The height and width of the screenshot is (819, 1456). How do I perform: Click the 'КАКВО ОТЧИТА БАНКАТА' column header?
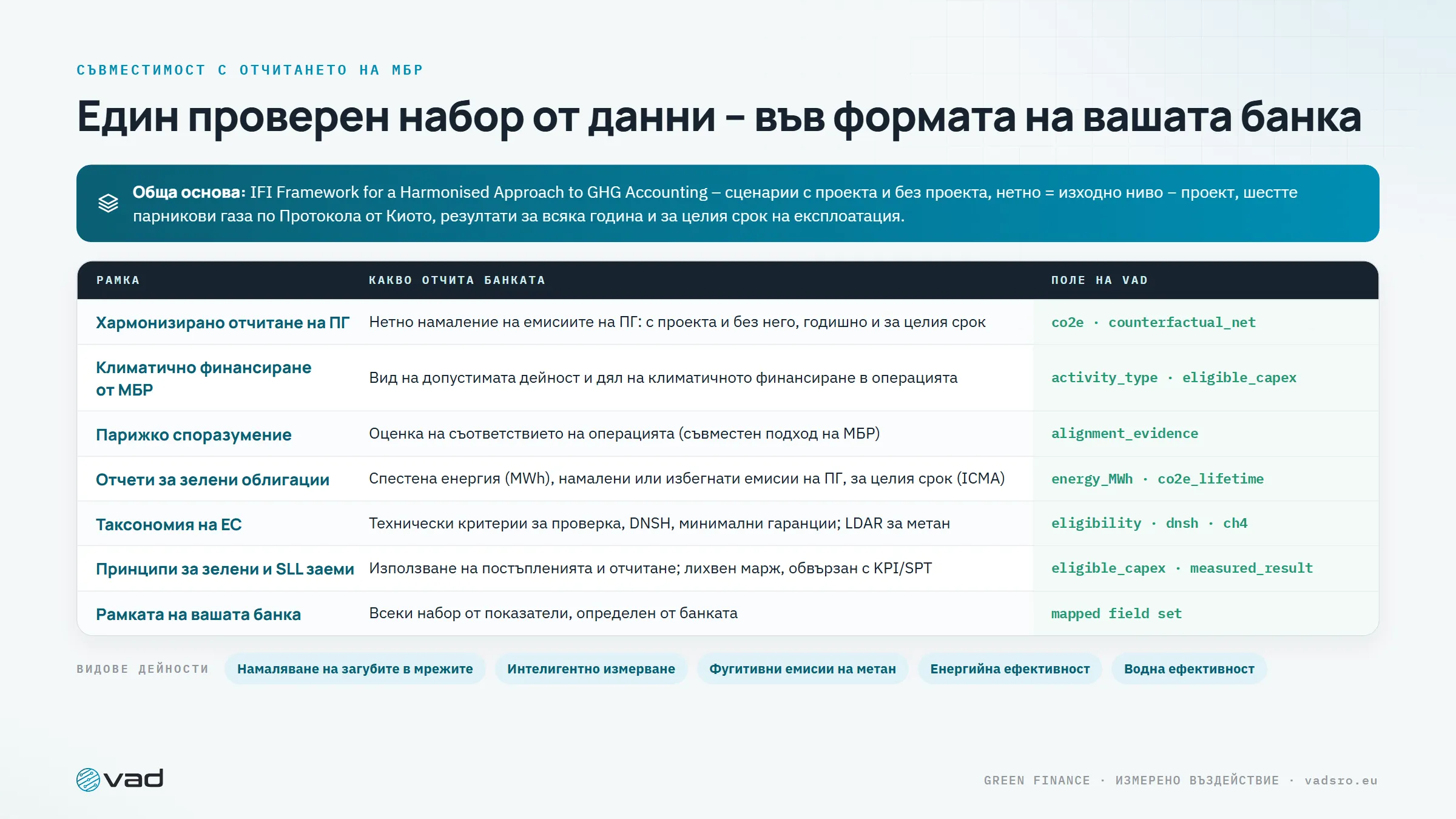pos(457,280)
